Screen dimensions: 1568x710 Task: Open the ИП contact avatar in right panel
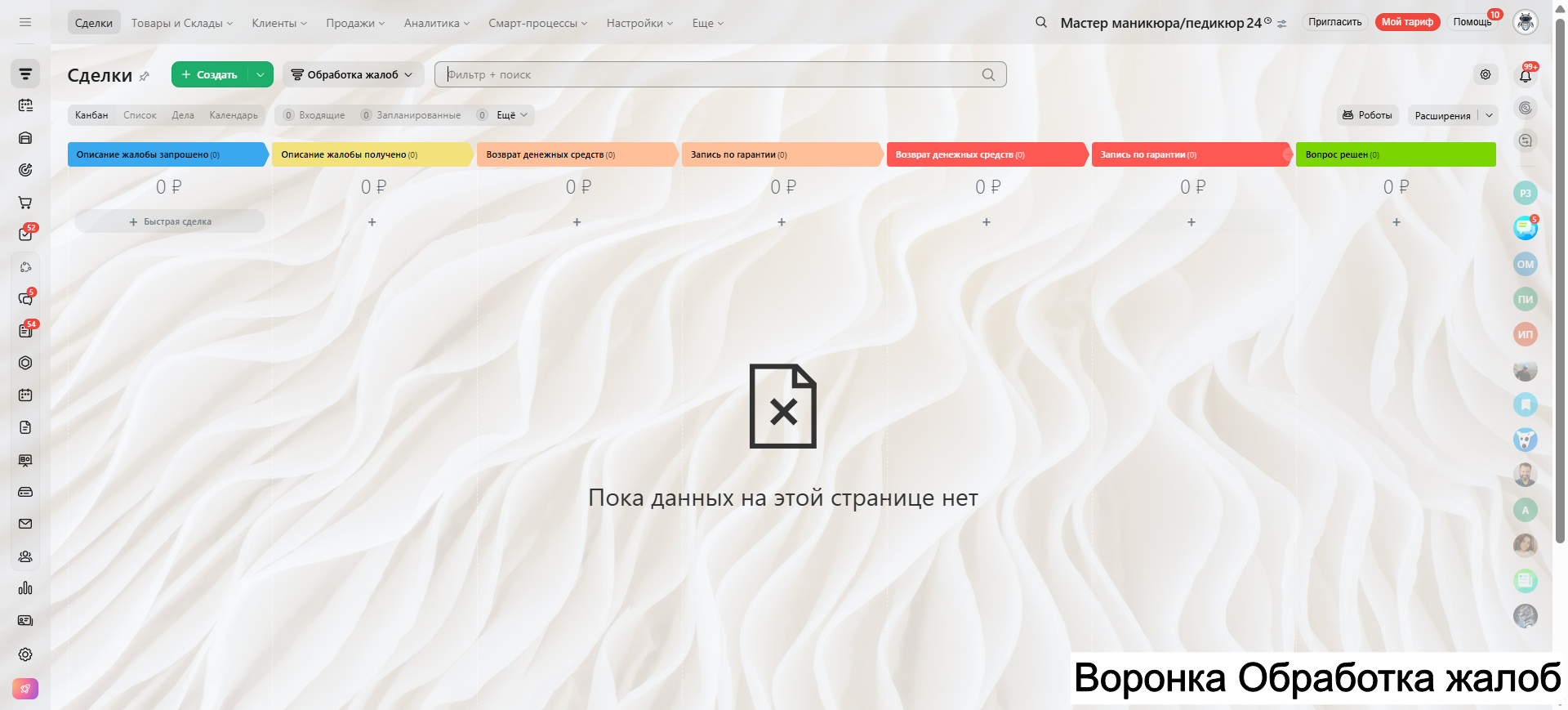coord(1526,334)
